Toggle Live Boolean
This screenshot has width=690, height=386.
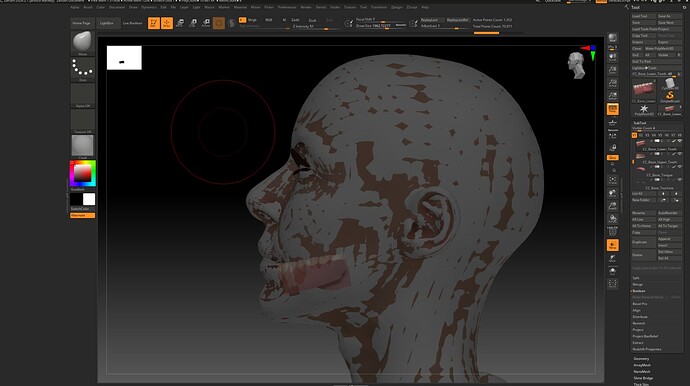point(132,23)
